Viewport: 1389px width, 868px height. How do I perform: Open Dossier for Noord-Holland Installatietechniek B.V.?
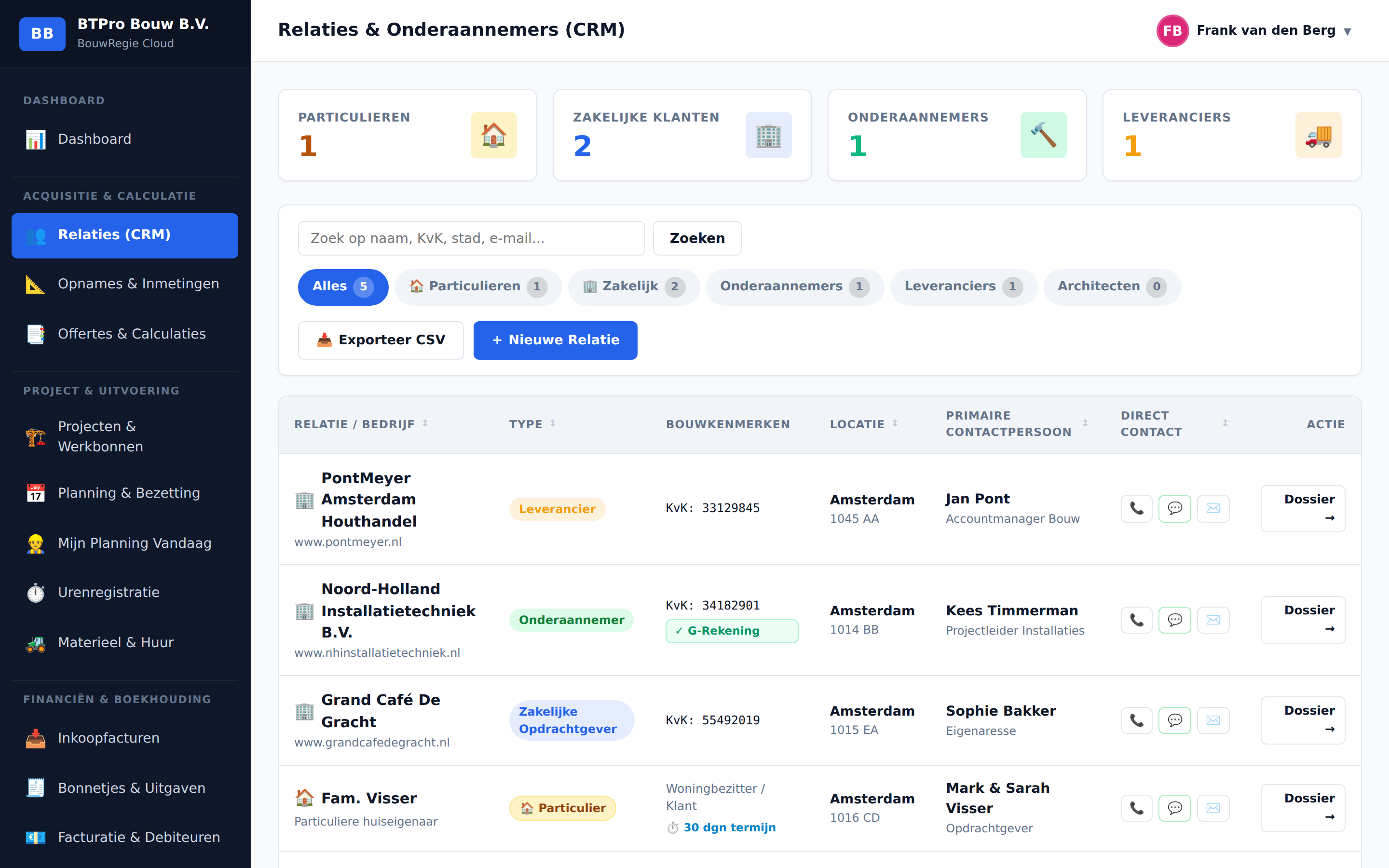(1302, 620)
